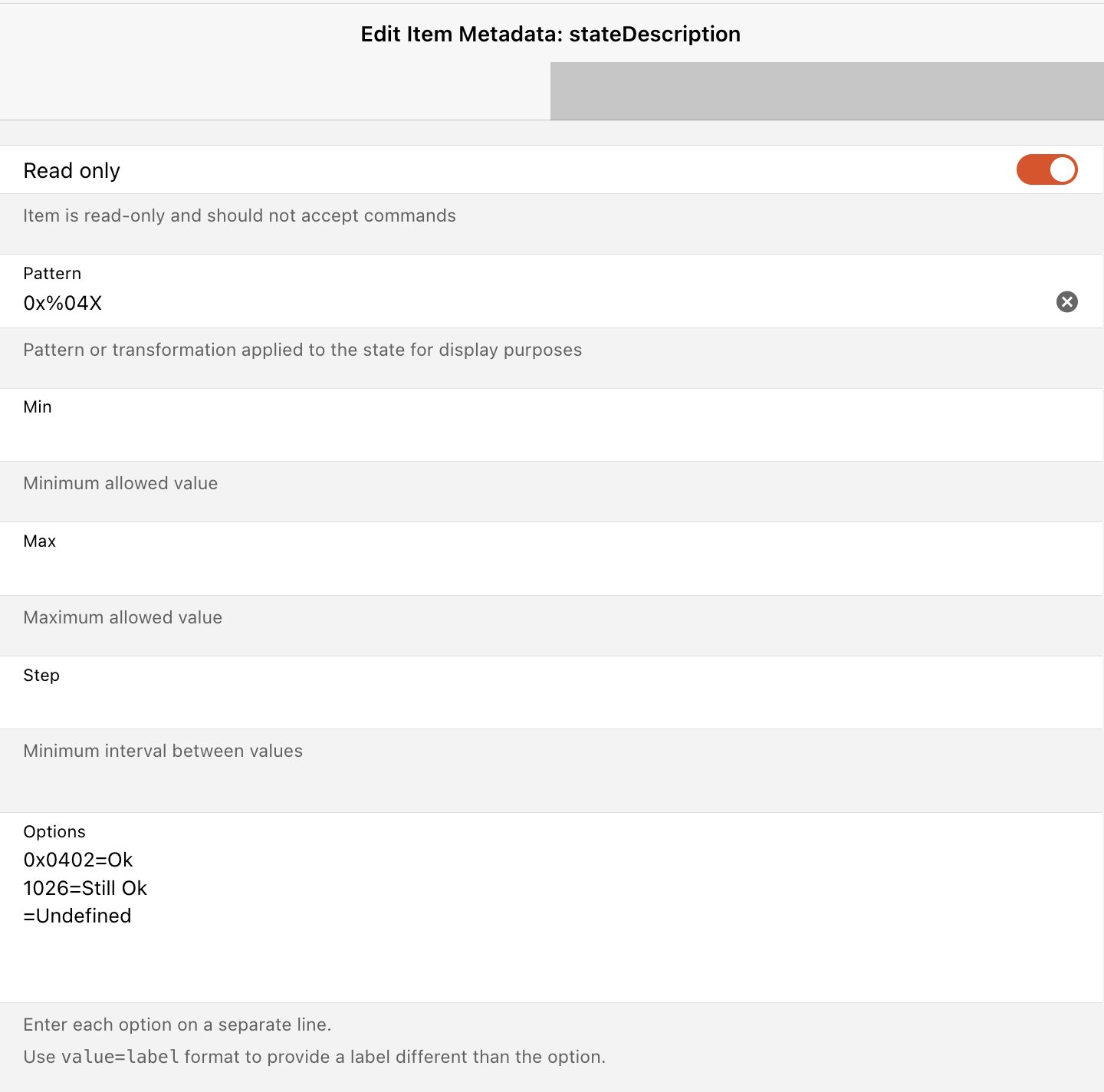The image size is (1104, 1092).
Task: Place cursor on the =Undefined options line
Action: pyautogui.click(x=77, y=916)
